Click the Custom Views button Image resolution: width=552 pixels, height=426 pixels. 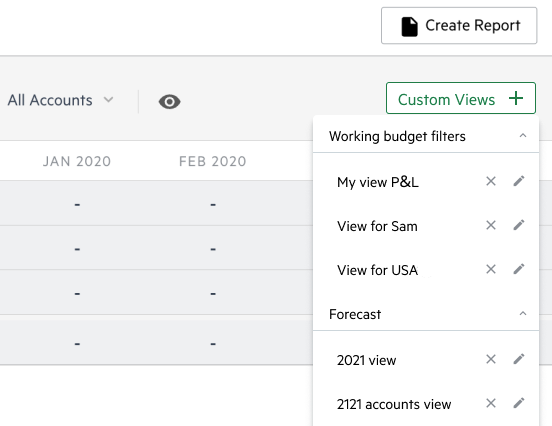tap(461, 98)
